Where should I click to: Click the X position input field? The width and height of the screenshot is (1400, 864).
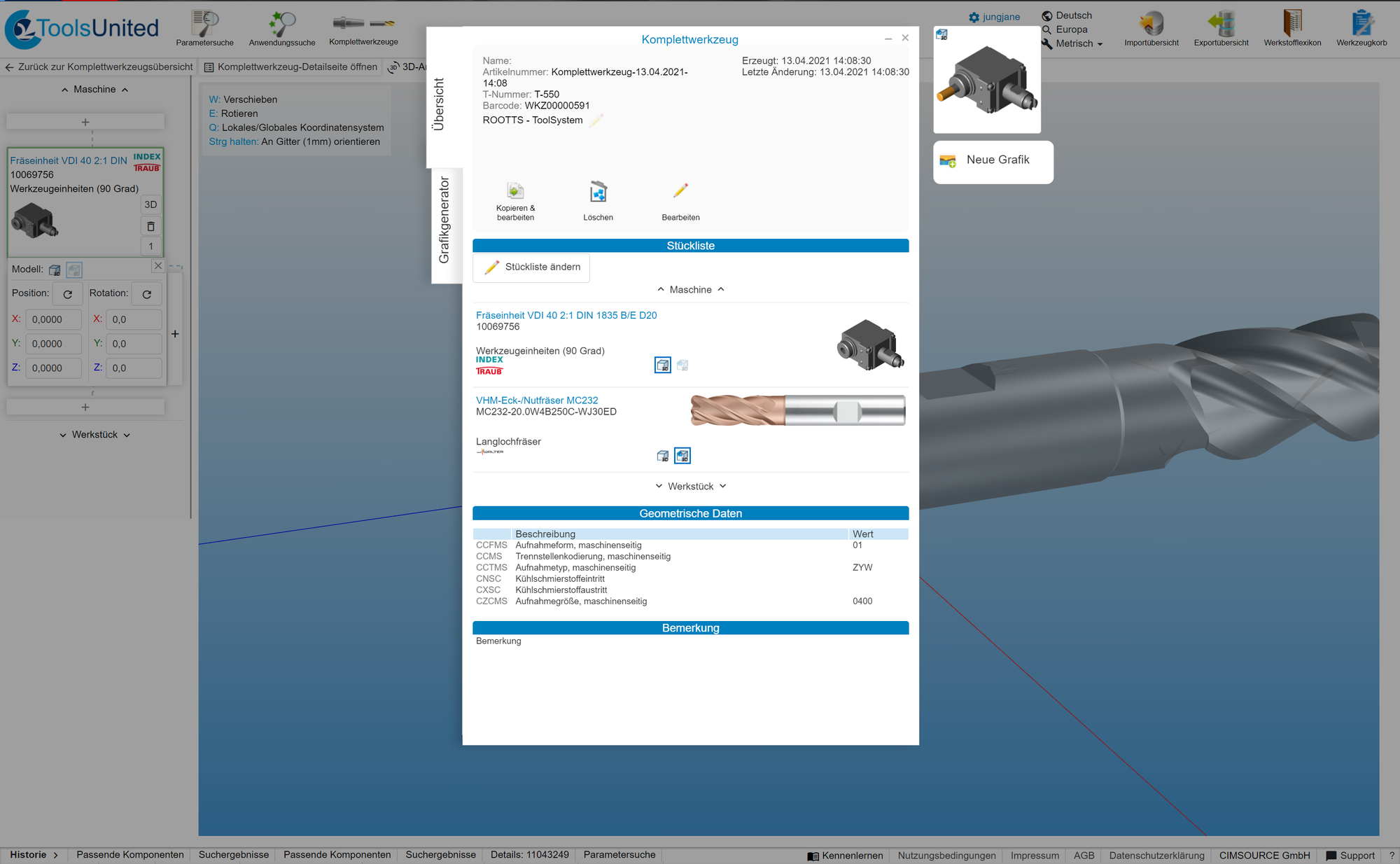coord(53,319)
